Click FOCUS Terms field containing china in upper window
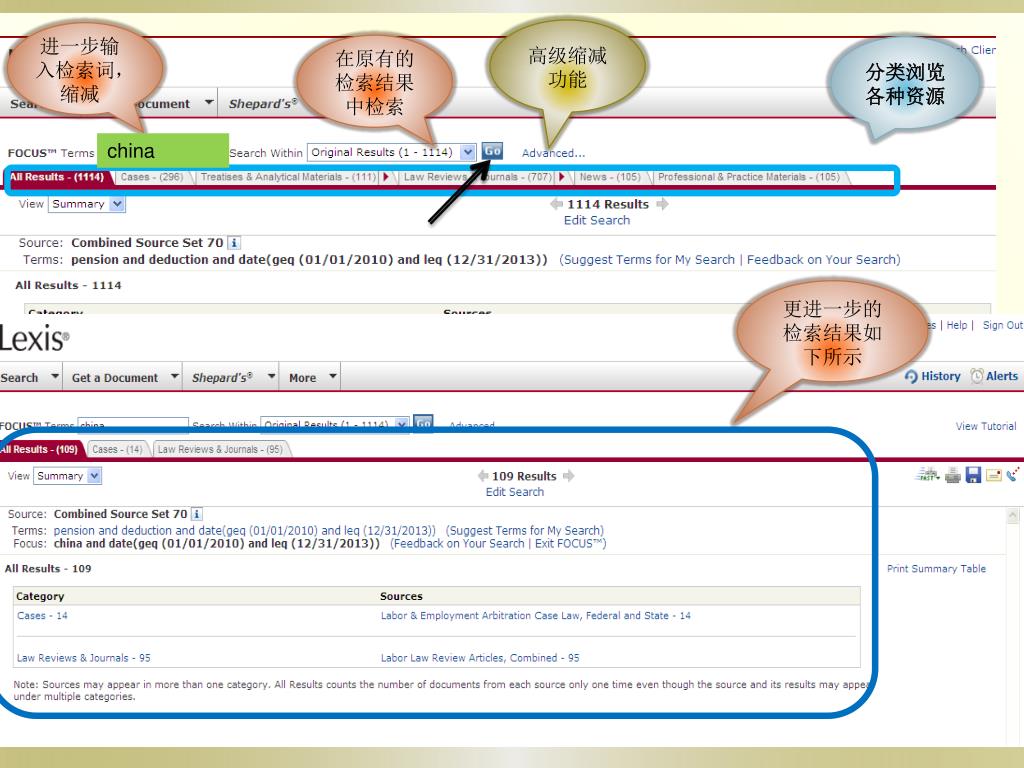This screenshot has width=1024, height=768. click(163, 151)
